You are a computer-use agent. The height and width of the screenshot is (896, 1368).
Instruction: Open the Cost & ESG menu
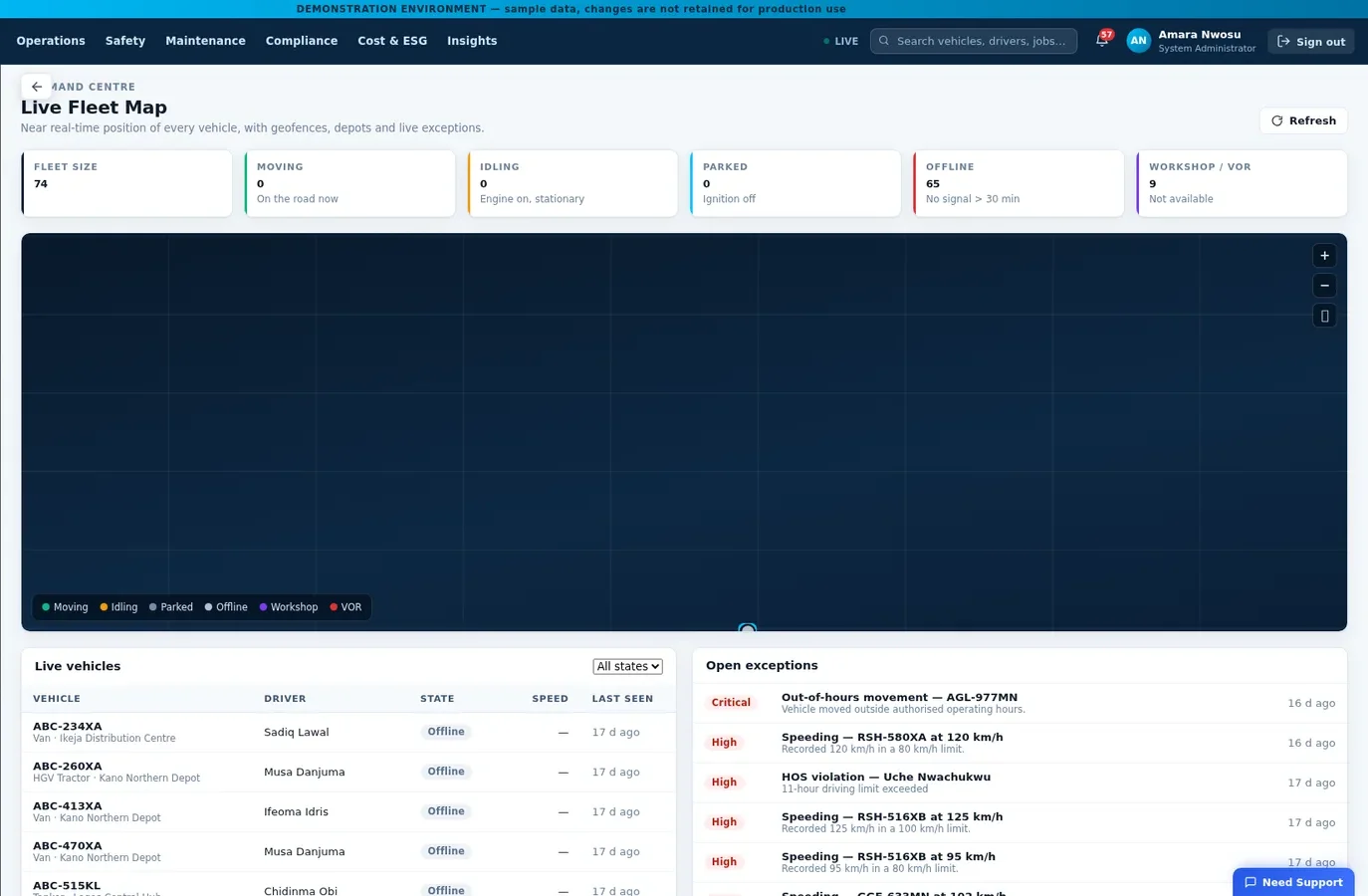coord(392,41)
